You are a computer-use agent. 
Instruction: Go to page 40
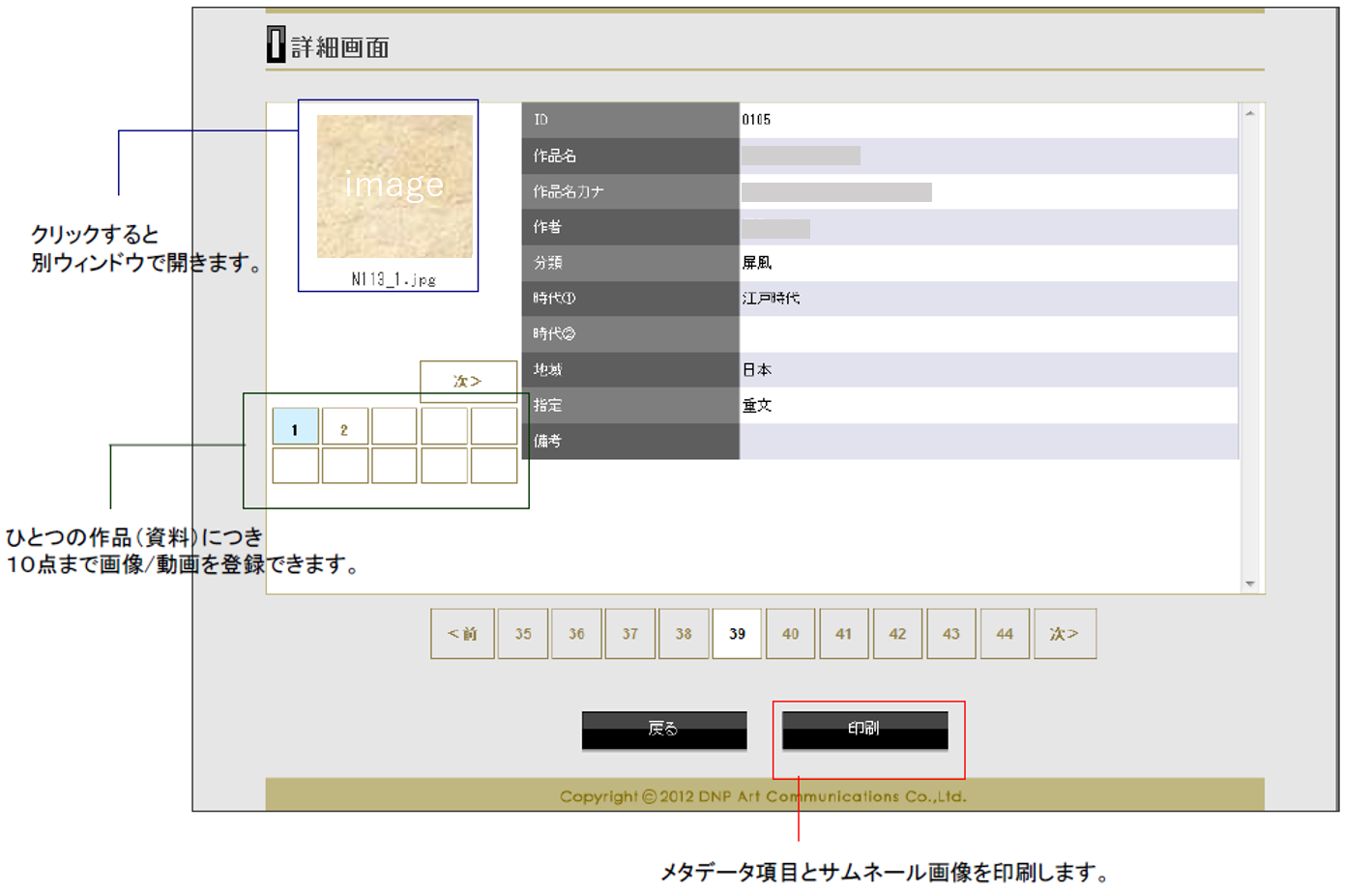coord(791,634)
